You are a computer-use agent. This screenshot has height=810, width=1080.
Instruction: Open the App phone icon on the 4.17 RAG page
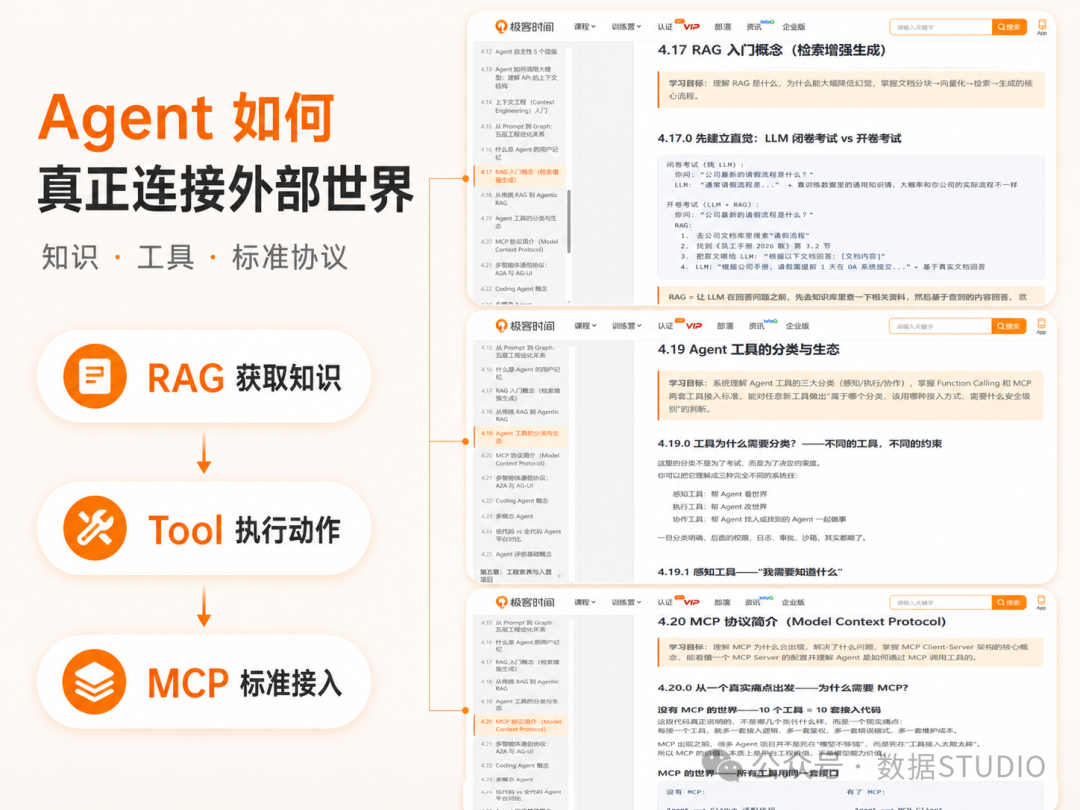pyautogui.click(x=1041, y=27)
